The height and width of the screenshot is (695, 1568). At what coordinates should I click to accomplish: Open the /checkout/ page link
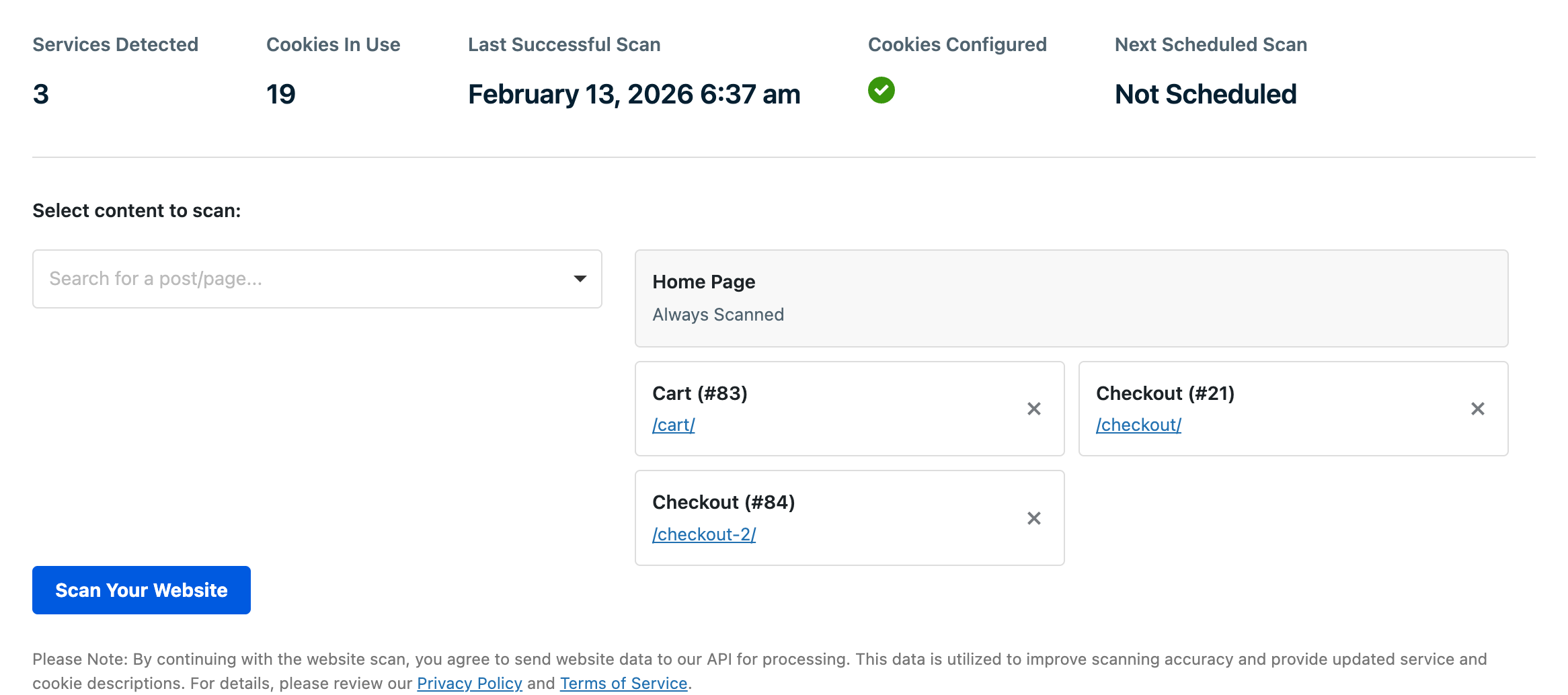1138,425
